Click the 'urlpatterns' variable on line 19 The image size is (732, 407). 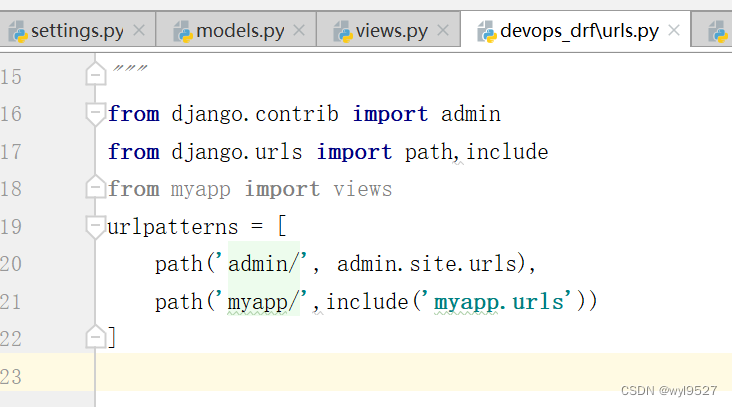point(173,227)
